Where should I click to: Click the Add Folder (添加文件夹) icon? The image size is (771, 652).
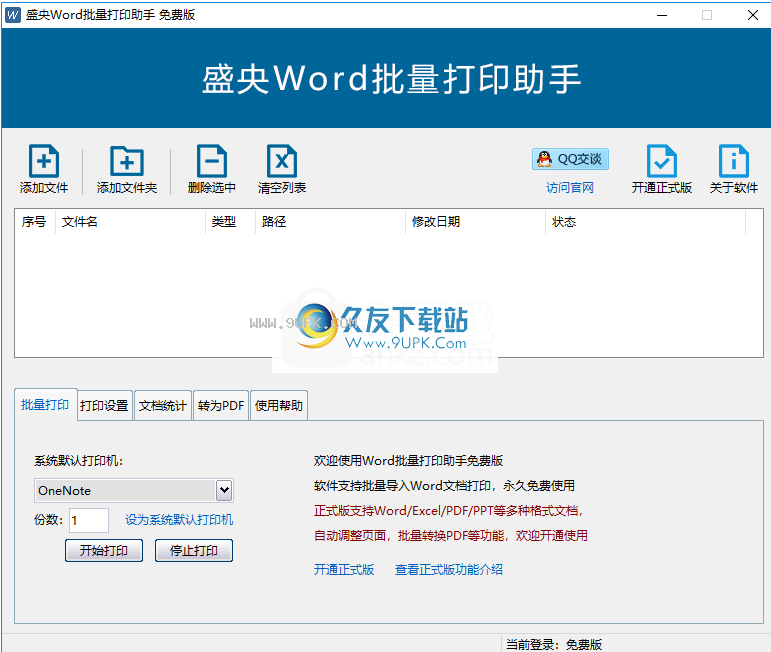(126, 161)
